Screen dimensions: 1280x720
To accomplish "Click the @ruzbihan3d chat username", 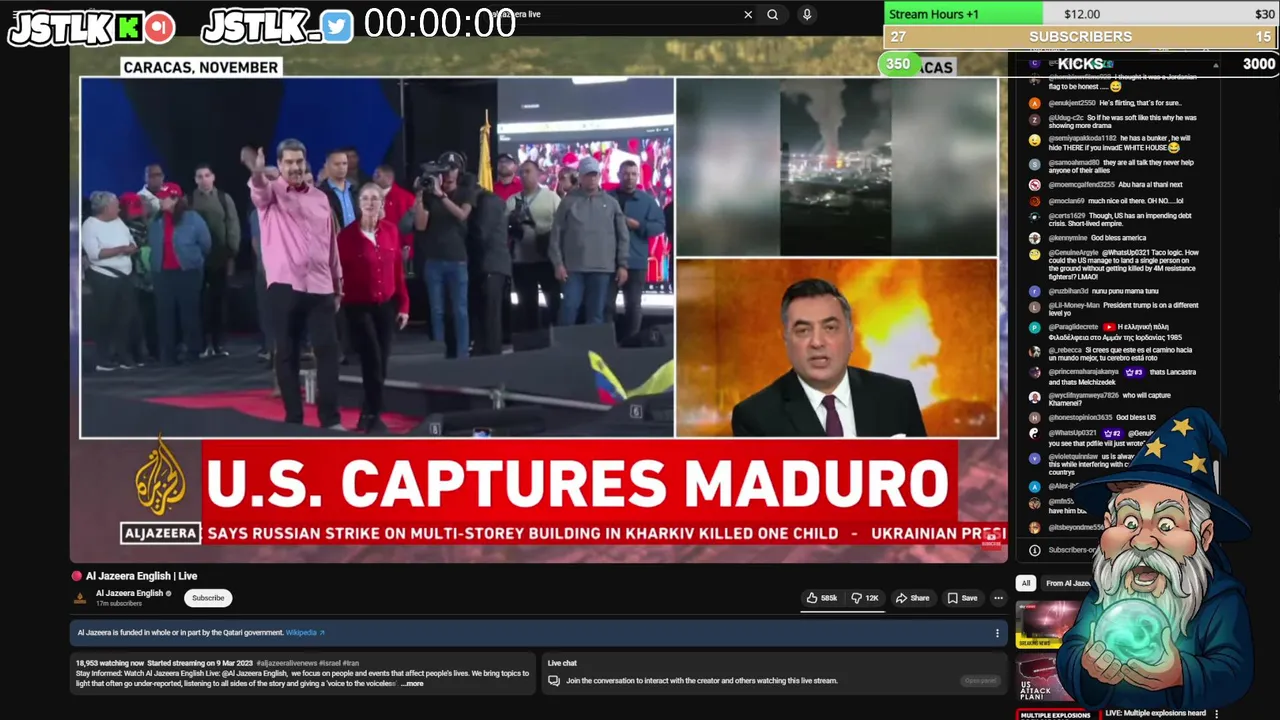I will click(1068, 291).
